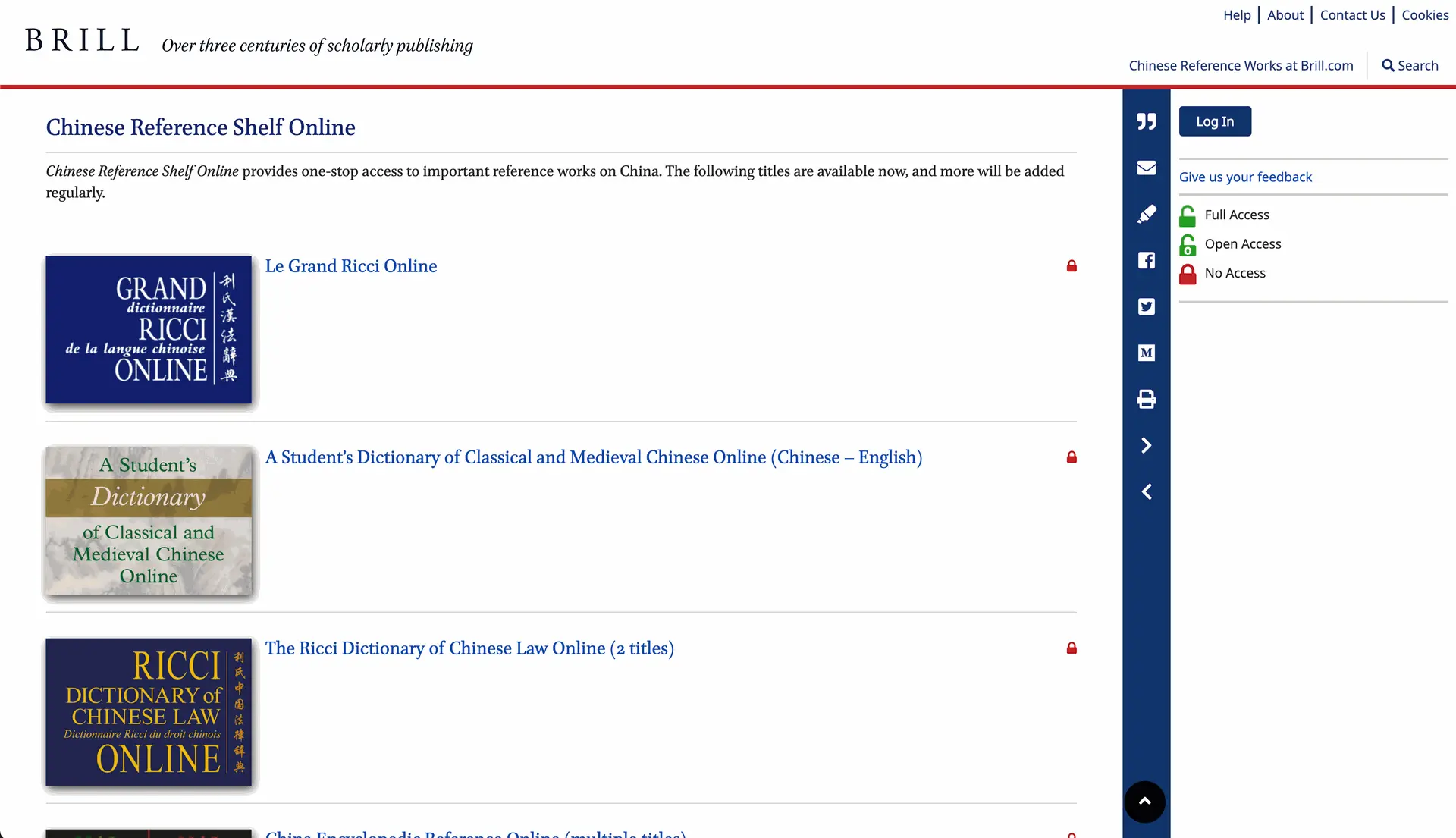
Task: Click the Chinese Reference Shelf Online heading
Action: [200, 127]
